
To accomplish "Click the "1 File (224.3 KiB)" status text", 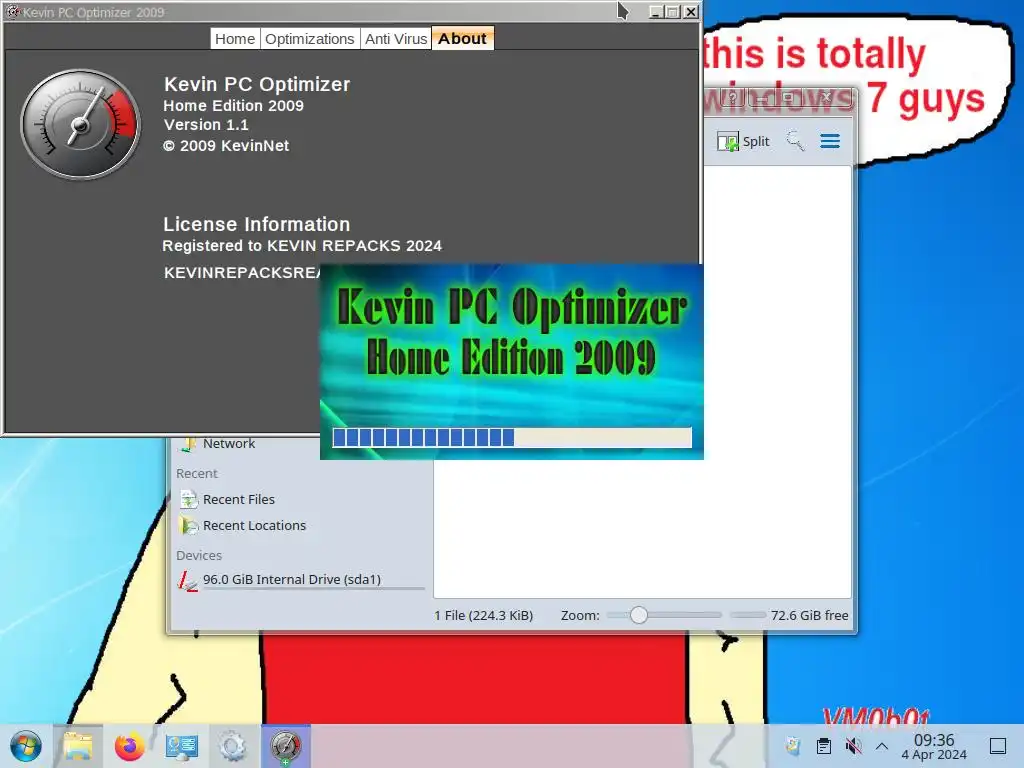I will coord(484,615).
